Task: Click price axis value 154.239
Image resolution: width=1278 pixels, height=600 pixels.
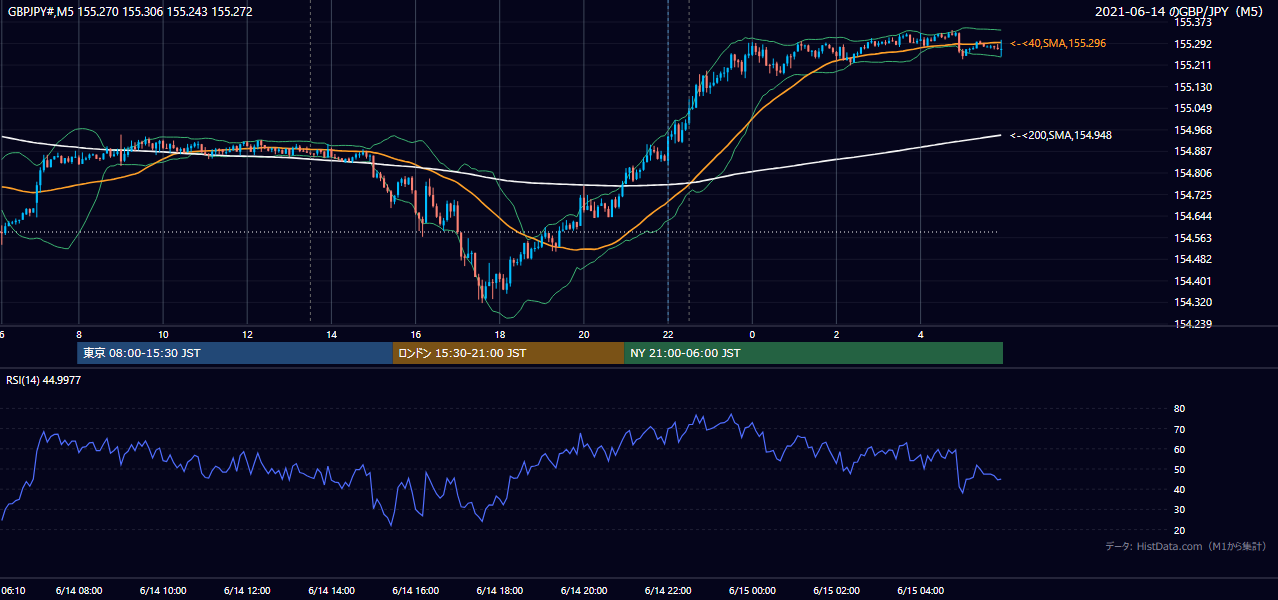Action: (x=1193, y=324)
